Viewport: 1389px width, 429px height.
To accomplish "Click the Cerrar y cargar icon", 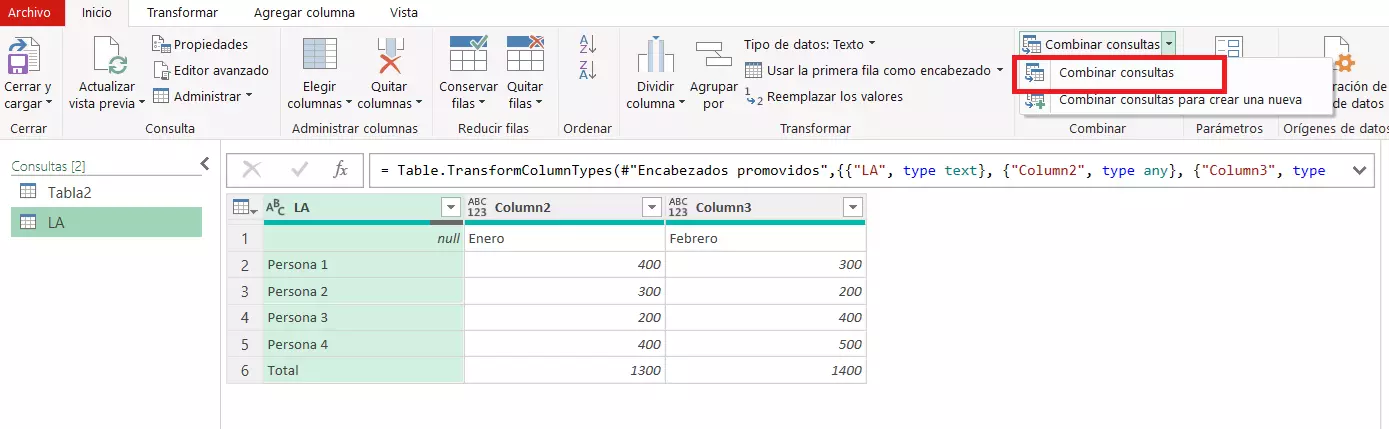I will 26,56.
